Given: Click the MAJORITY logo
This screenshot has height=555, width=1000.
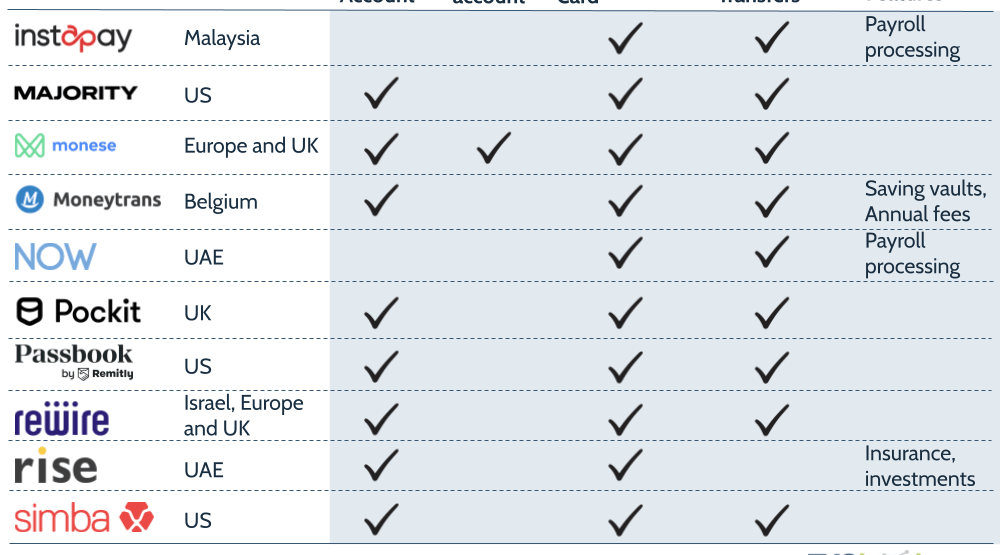Looking at the screenshot, I should tap(76, 93).
